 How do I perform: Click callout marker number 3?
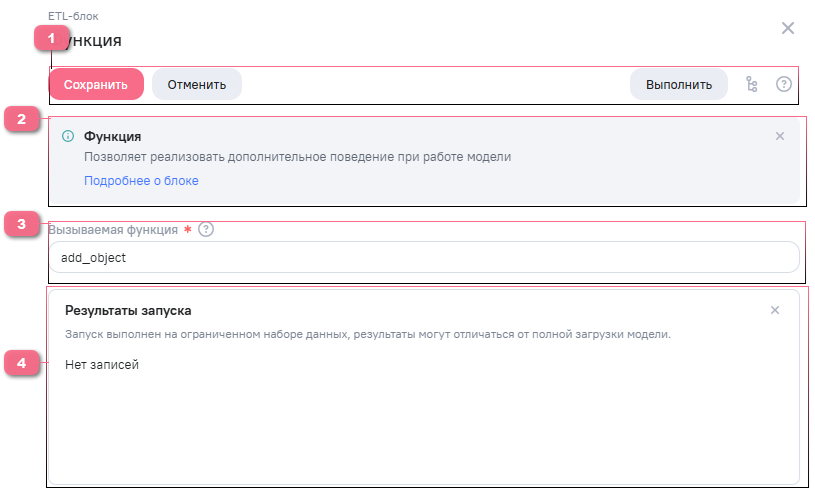click(21, 224)
